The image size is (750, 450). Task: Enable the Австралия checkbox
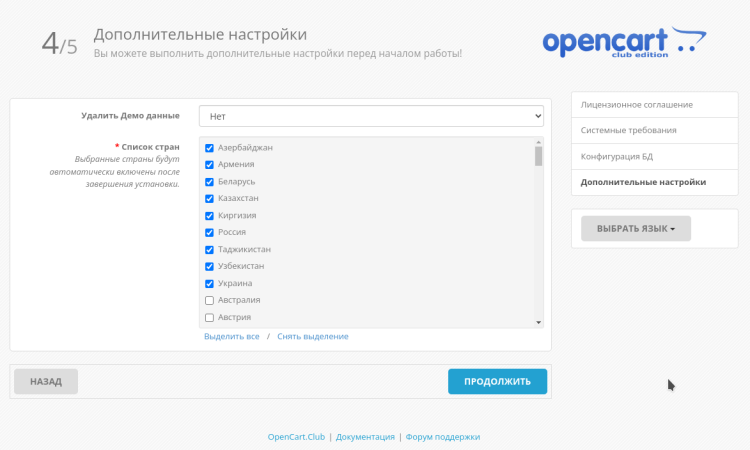pyautogui.click(x=210, y=300)
